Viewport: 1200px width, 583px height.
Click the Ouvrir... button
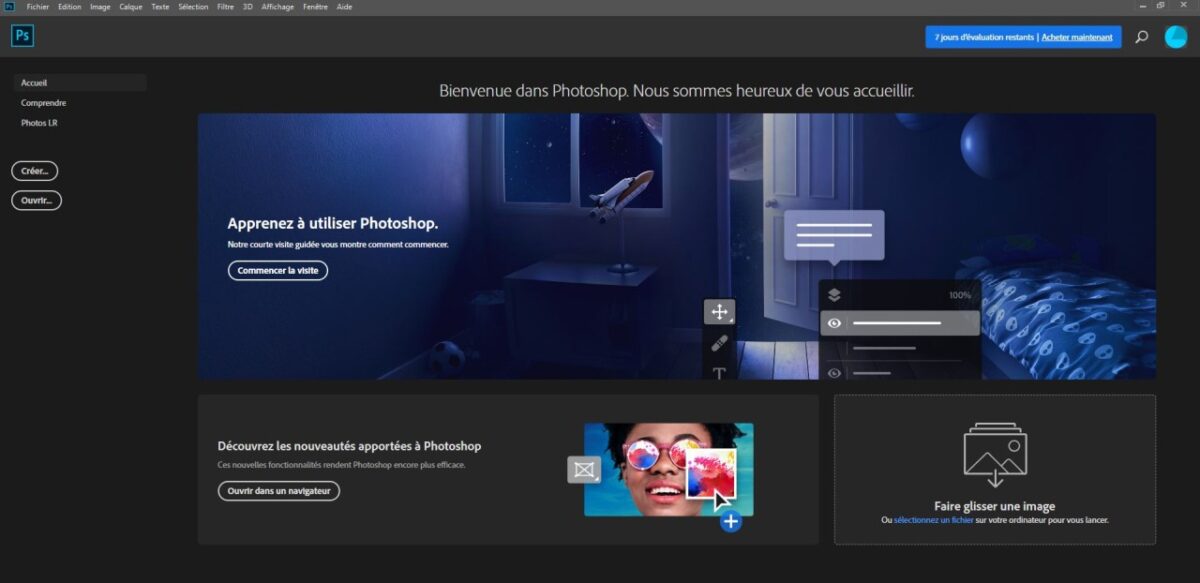(36, 200)
